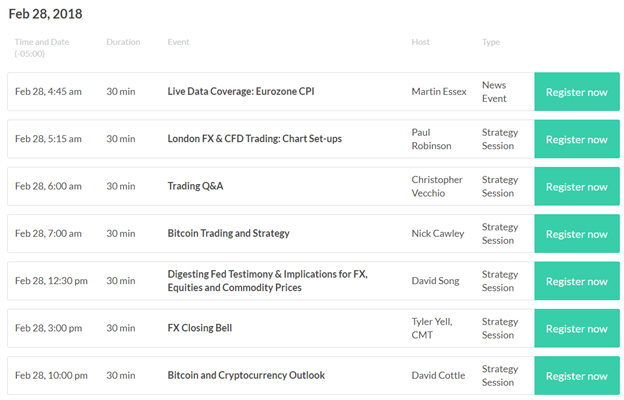Open the FX Closing Bell event title
624x400 pixels.
point(200,328)
